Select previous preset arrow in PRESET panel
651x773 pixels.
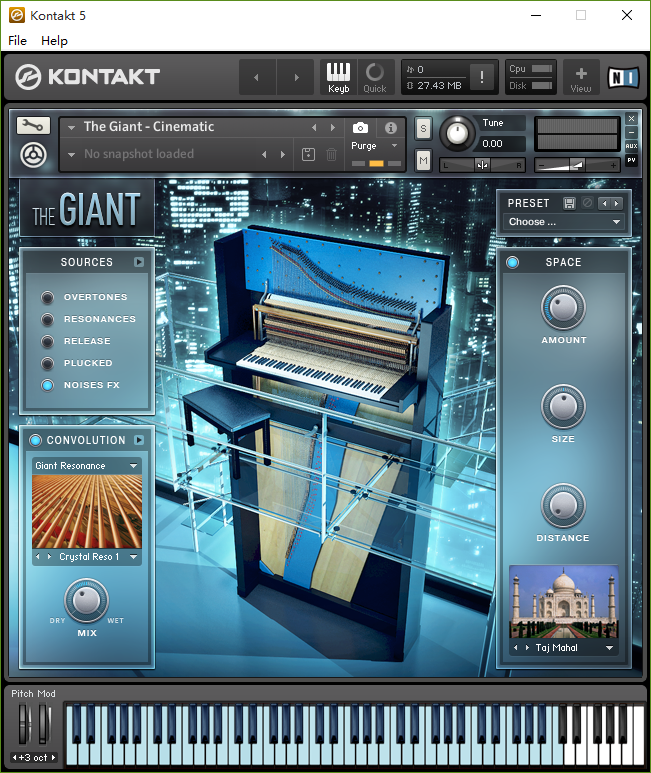click(x=605, y=203)
